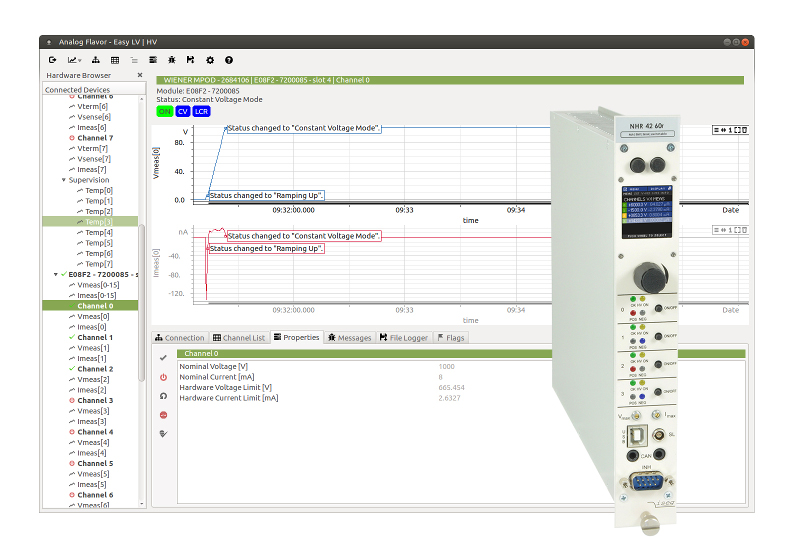Click the Connected Devices column header

coord(94,90)
